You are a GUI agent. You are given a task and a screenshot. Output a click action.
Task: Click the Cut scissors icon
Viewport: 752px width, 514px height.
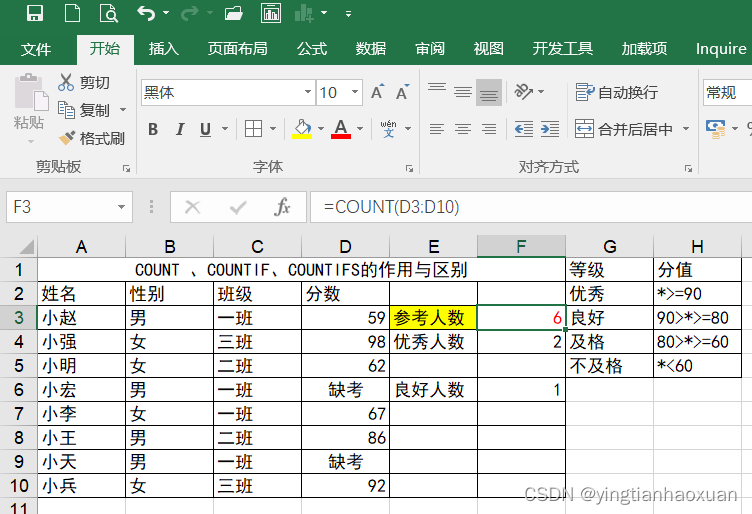66,82
